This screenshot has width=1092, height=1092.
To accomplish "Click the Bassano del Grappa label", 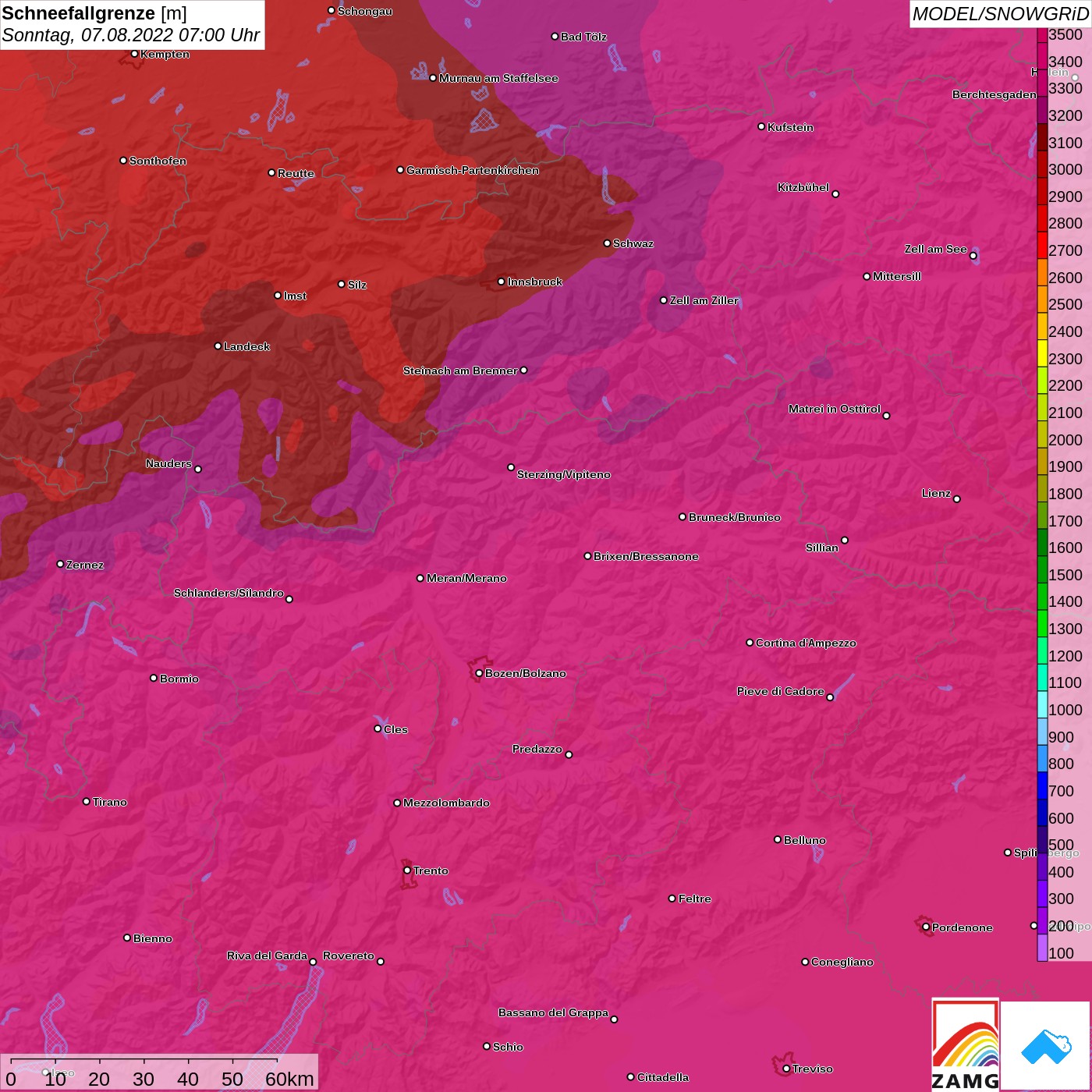I will pyautogui.click(x=554, y=1012).
